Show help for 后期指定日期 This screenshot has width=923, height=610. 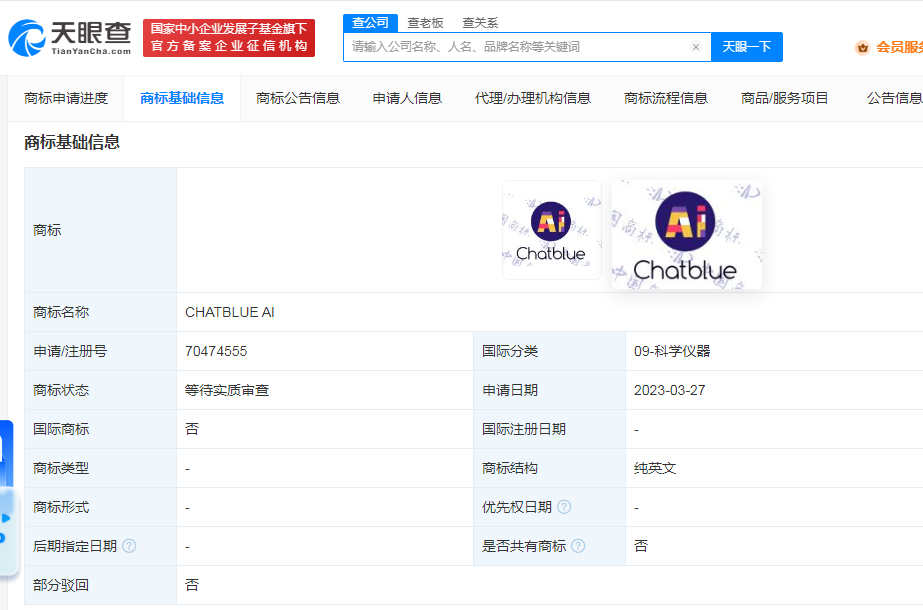coord(129,546)
